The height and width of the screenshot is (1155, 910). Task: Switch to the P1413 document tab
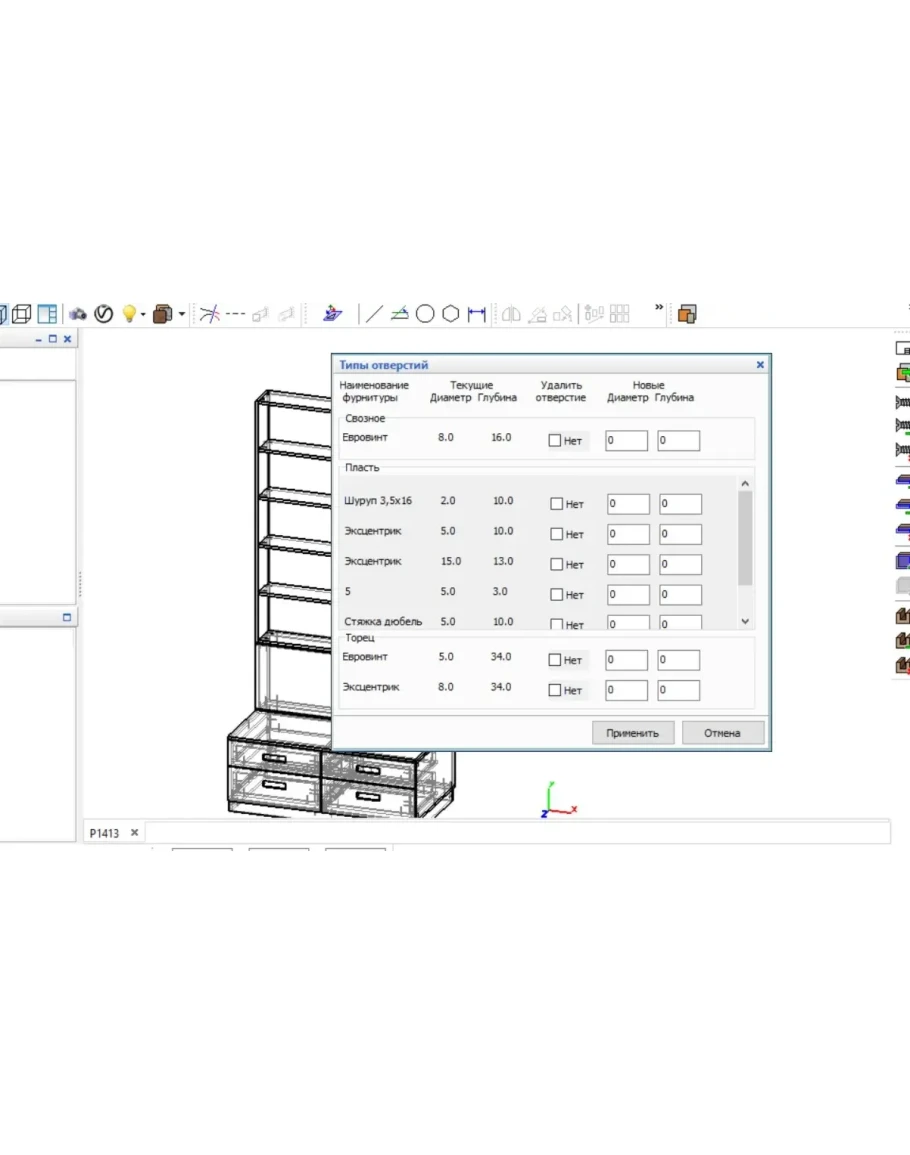(104, 832)
